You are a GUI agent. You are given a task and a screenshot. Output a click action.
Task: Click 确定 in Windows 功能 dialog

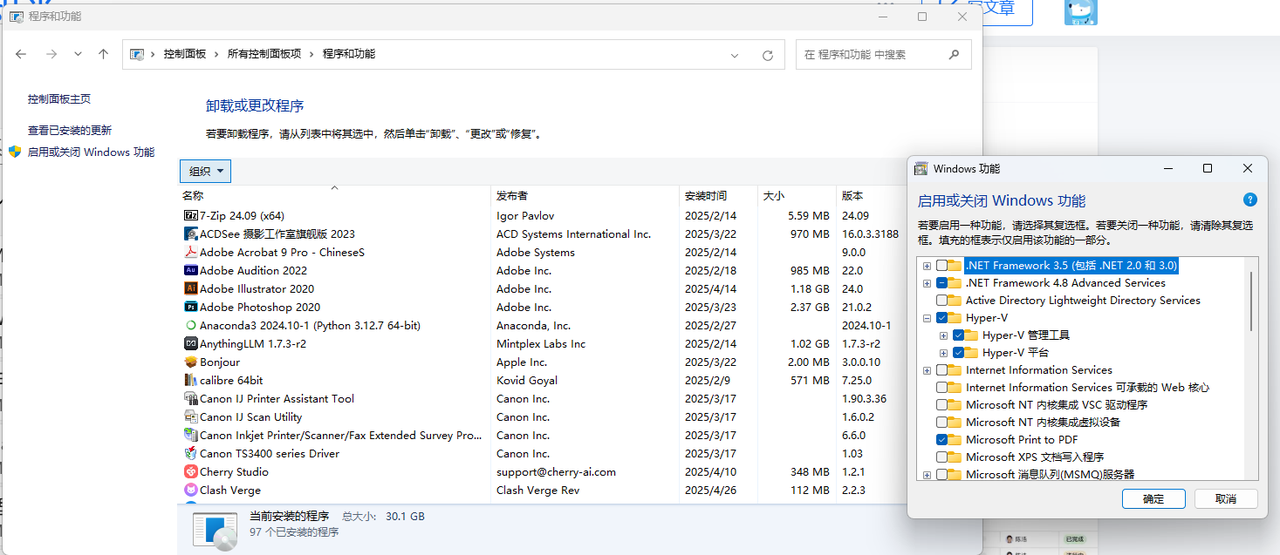(x=1153, y=499)
